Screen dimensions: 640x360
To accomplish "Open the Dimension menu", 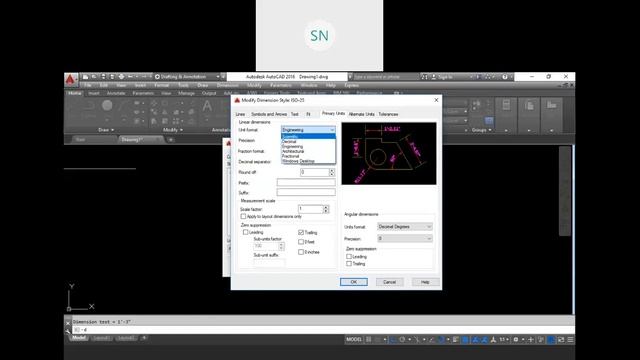I will point(227,85).
